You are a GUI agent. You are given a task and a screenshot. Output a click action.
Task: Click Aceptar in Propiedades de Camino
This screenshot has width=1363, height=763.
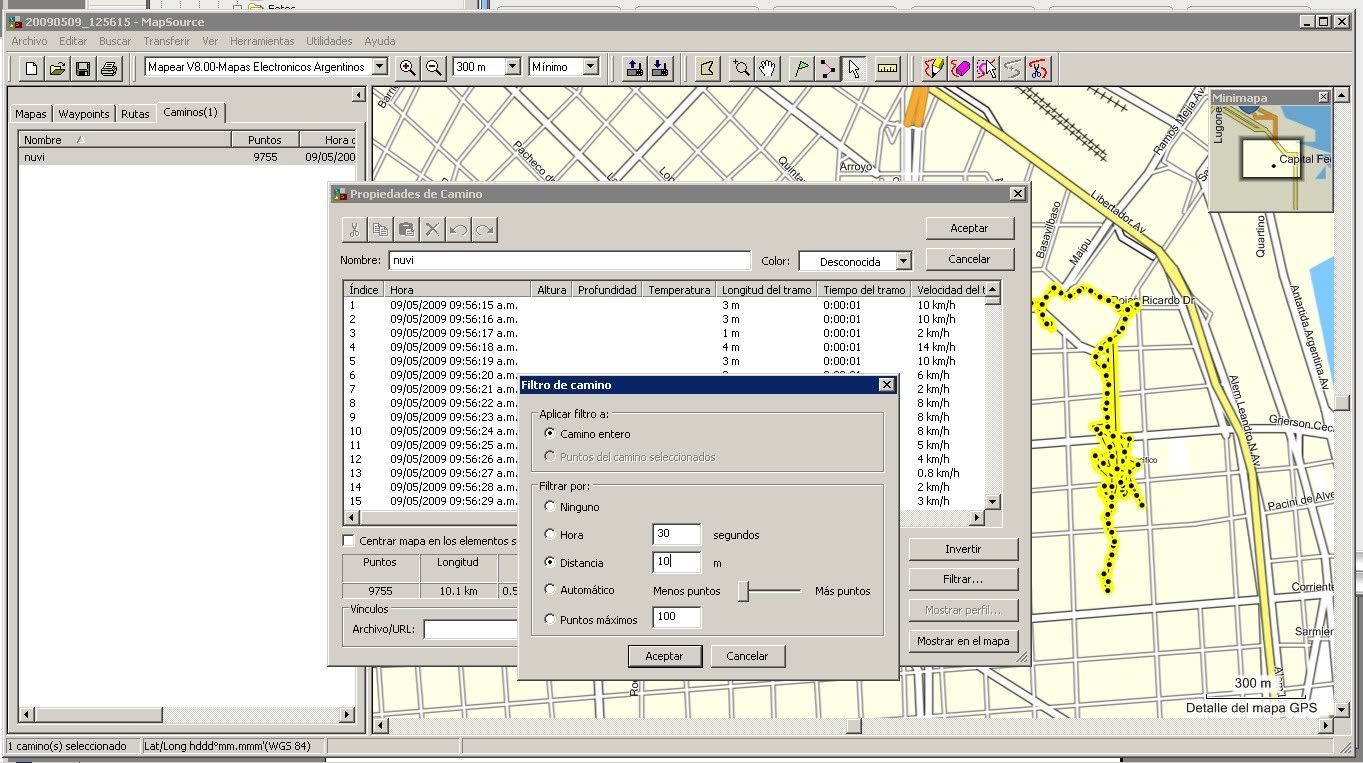pyautogui.click(x=969, y=228)
